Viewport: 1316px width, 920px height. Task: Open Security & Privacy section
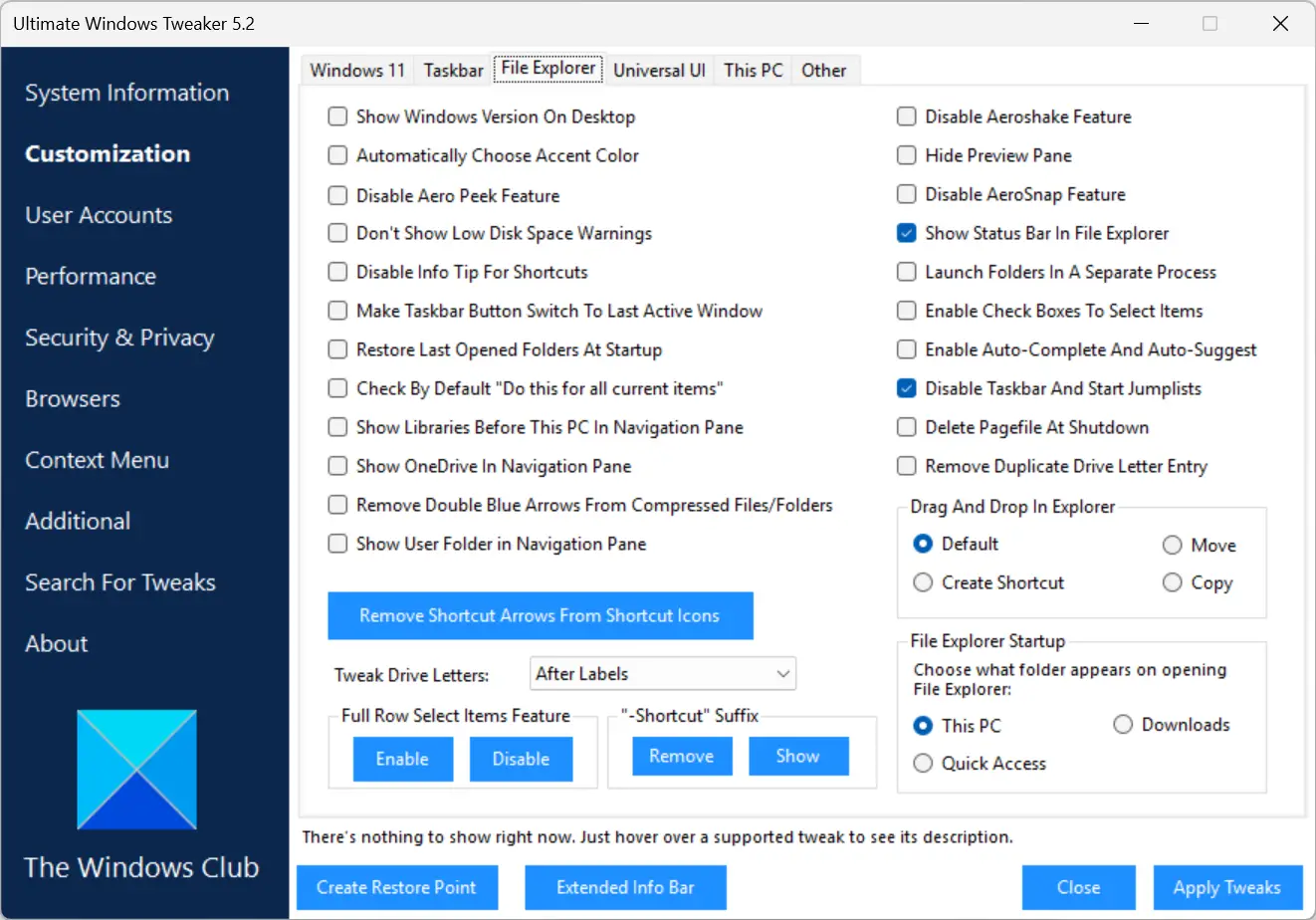tap(119, 338)
